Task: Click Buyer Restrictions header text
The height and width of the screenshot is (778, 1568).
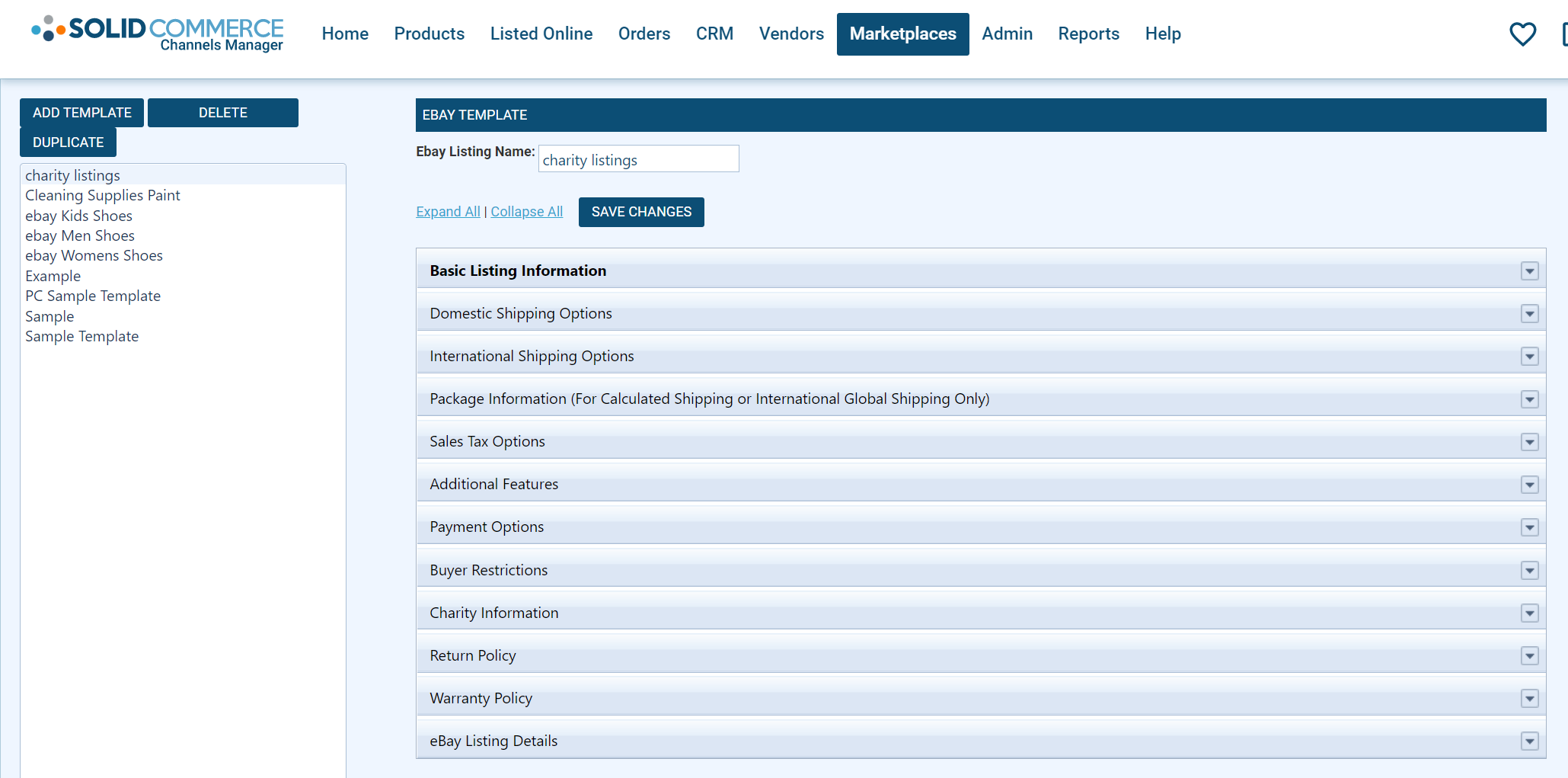Action: tap(489, 570)
